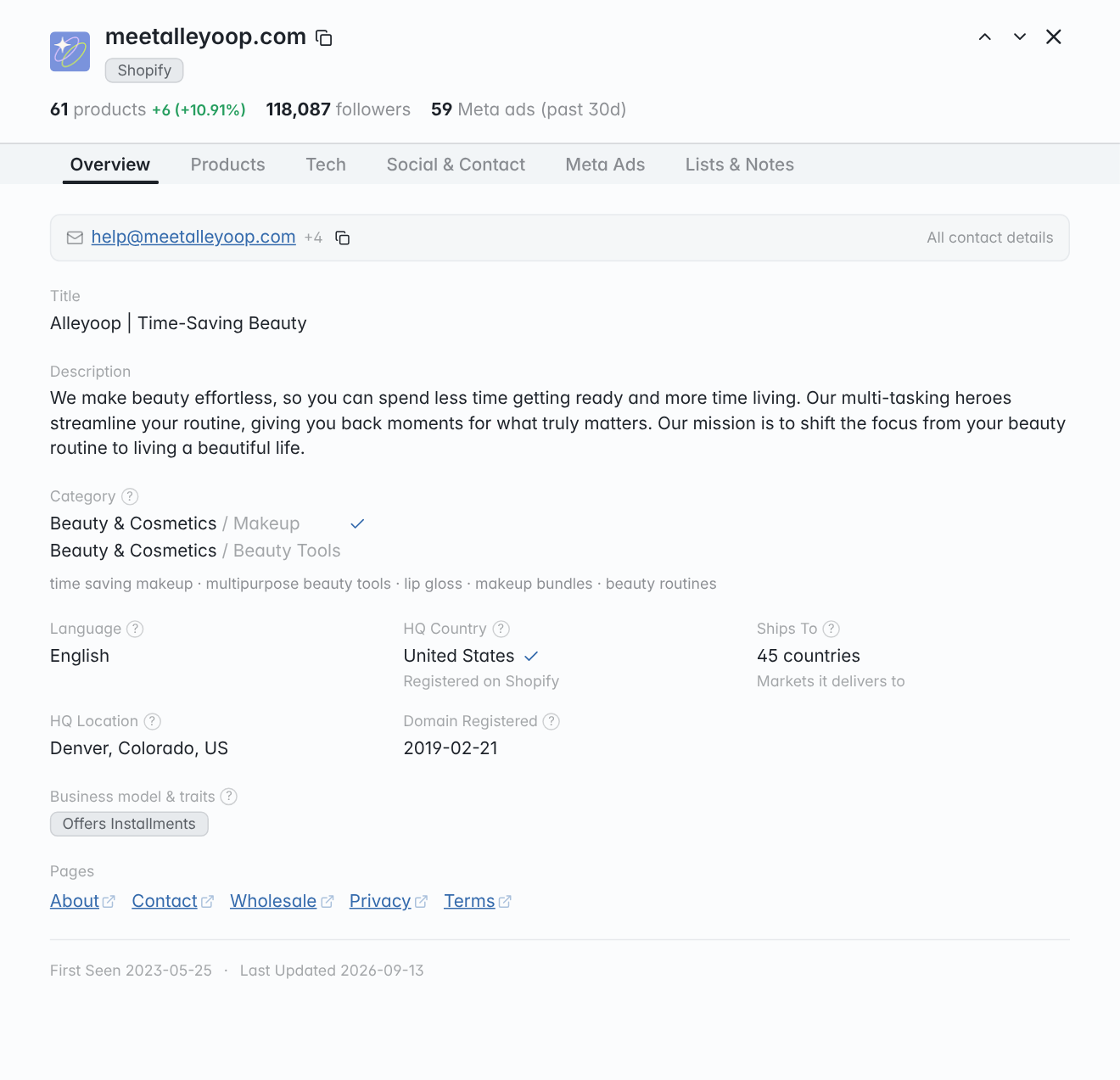This screenshot has height=1080, width=1120.
Task: Select the Beauty & Cosmetics / Makeup category
Action: [x=175, y=523]
